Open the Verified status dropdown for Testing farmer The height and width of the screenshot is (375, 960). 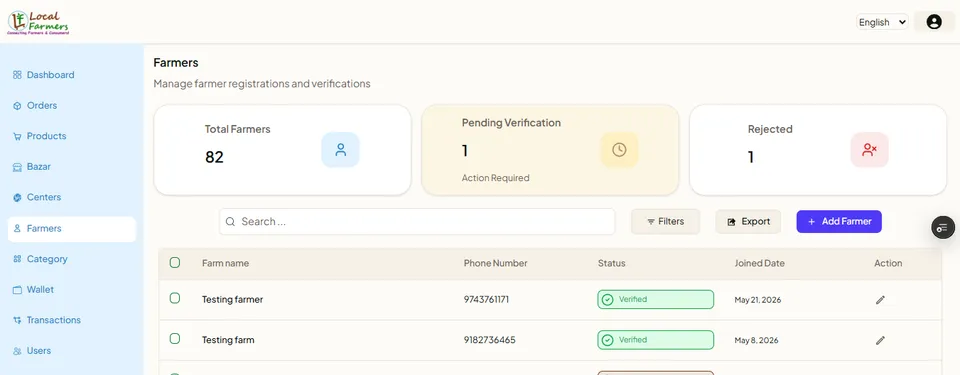pyautogui.click(x=655, y=300)
